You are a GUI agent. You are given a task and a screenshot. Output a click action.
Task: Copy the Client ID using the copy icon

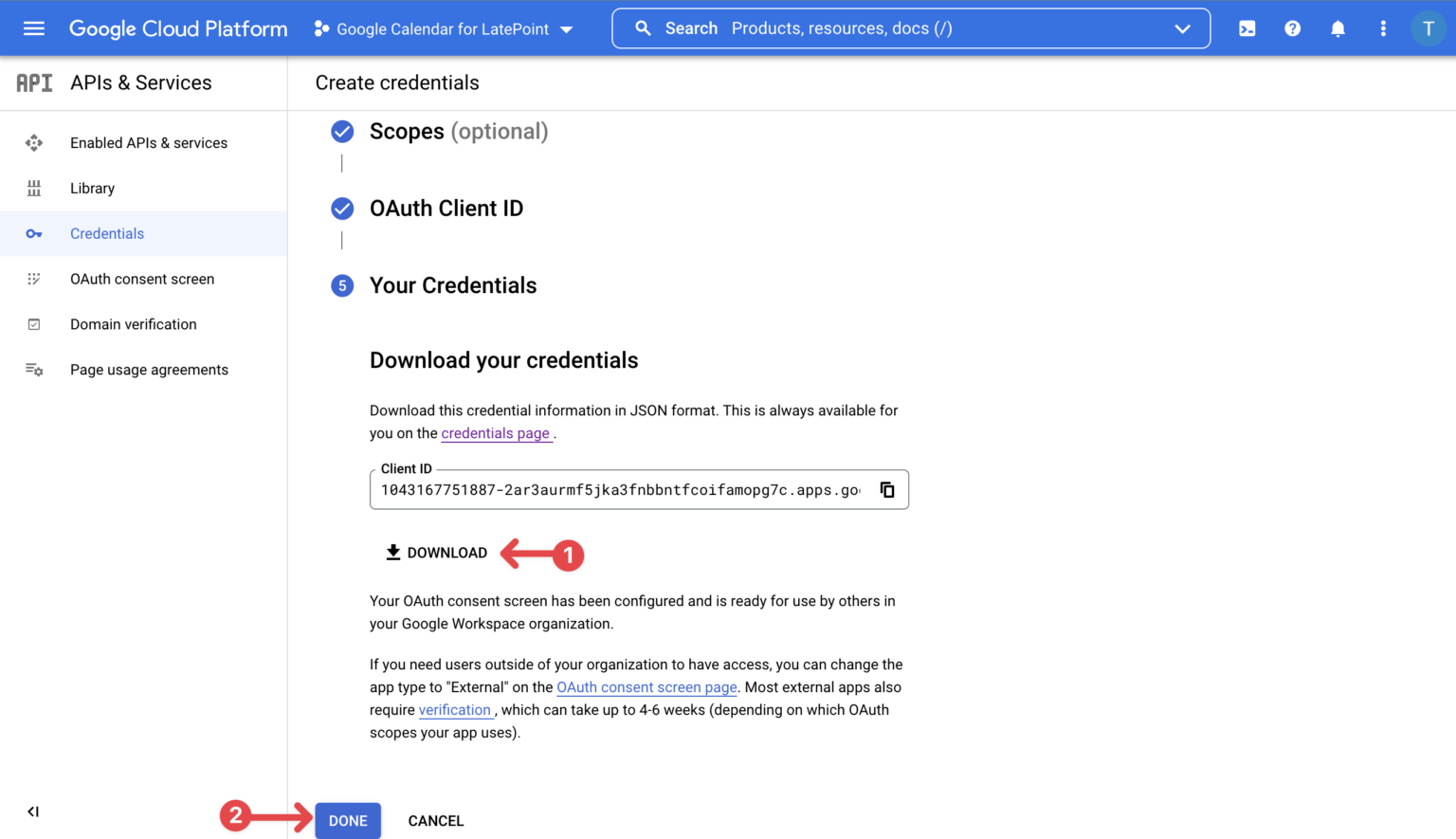[x=887, y=489]
